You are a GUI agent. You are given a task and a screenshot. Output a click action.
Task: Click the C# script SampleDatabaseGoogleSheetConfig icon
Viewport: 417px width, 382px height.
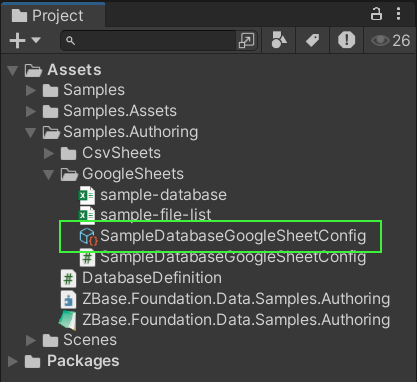coord(87,258)
